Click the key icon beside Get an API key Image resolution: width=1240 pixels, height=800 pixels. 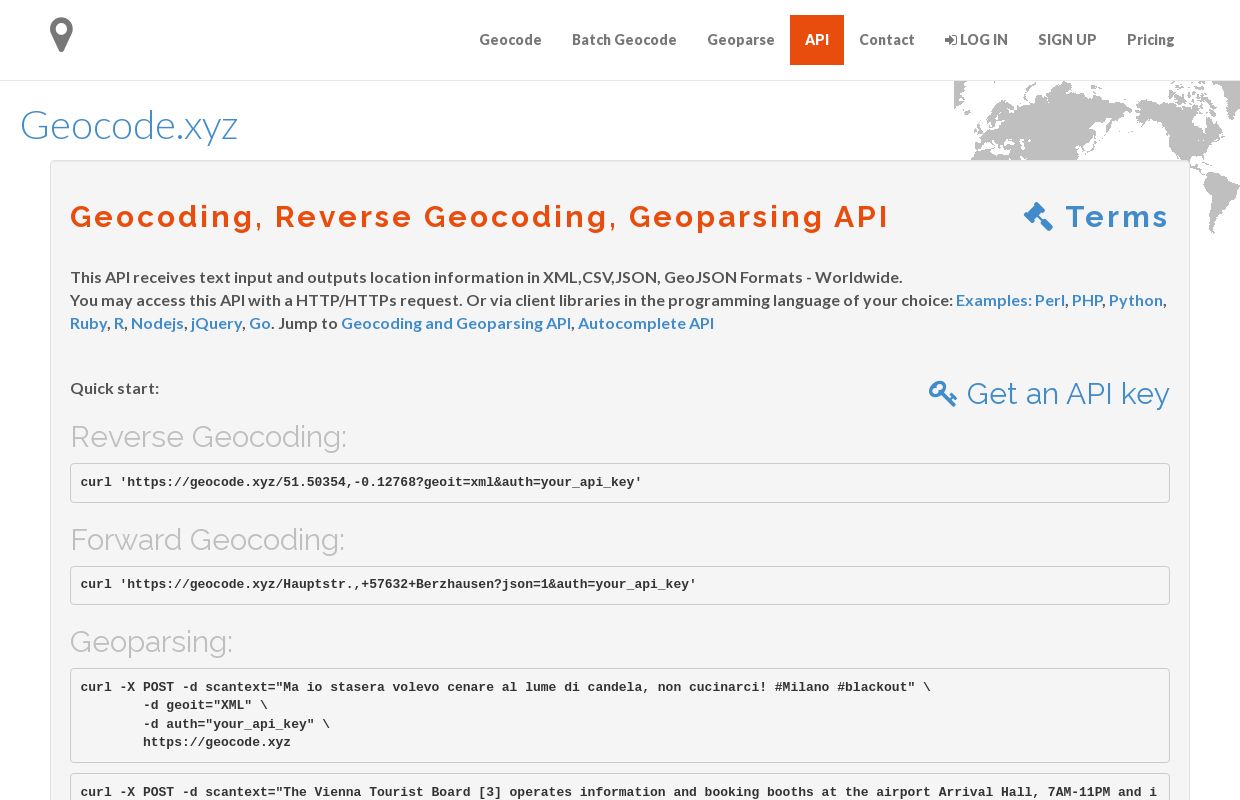pos(943,394)
